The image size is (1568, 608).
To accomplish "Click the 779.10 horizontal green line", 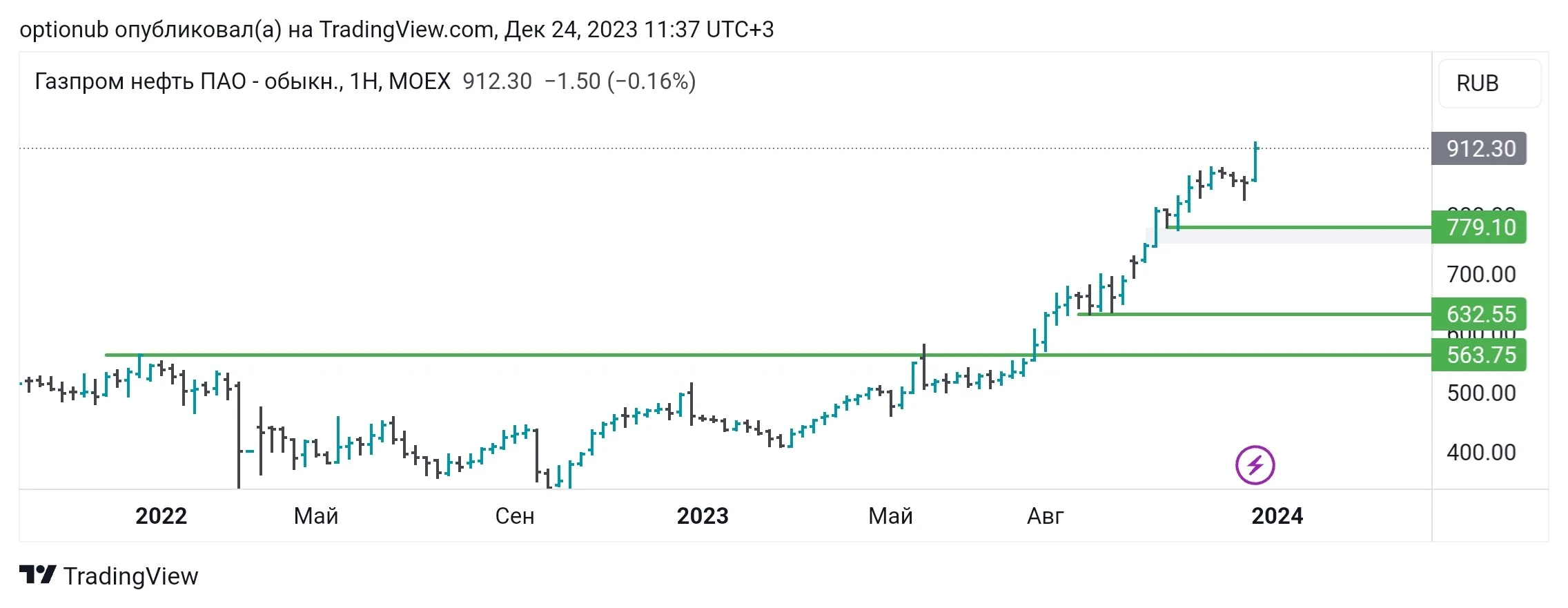I will (1300, 226).
